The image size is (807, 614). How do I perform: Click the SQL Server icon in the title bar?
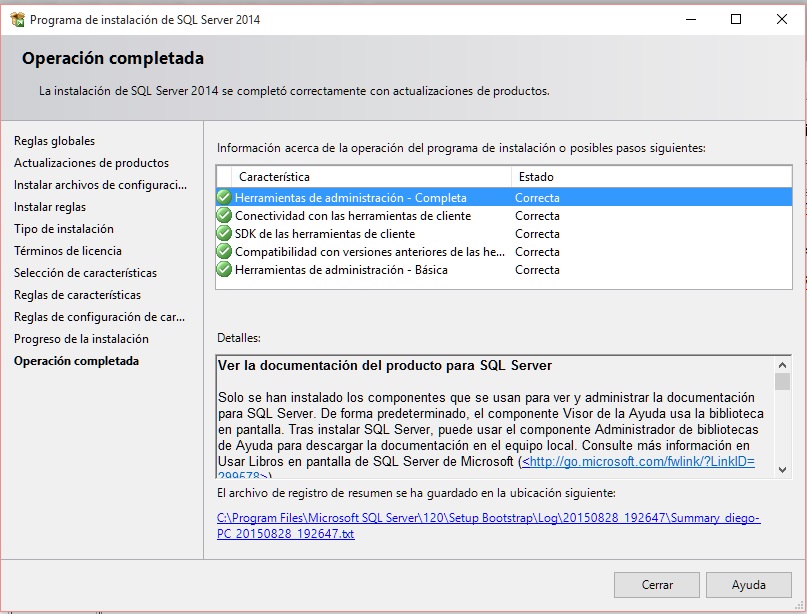[18, 18]
